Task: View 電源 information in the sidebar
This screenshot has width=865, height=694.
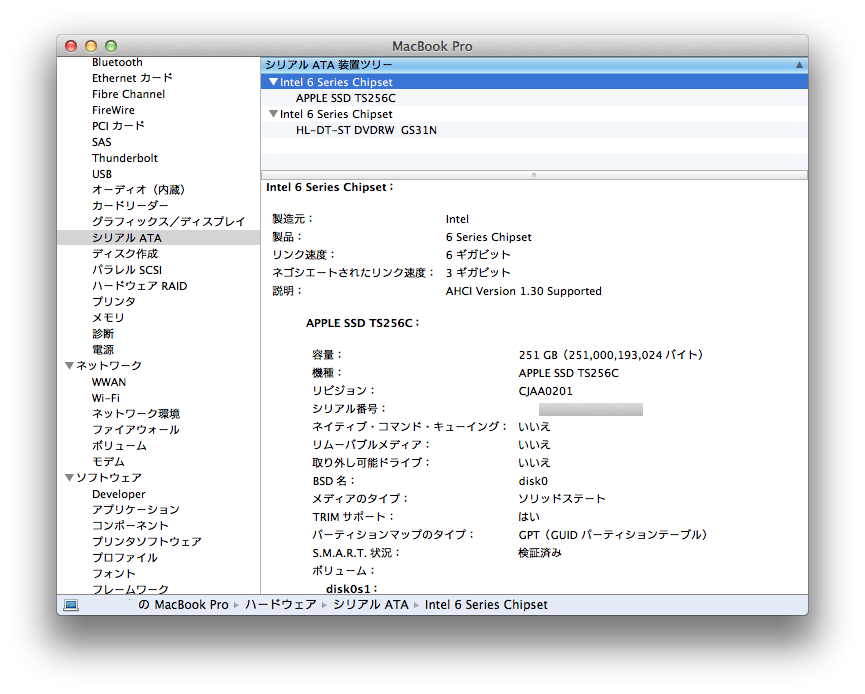Action: pyautogui.click(x=103, y=349)
